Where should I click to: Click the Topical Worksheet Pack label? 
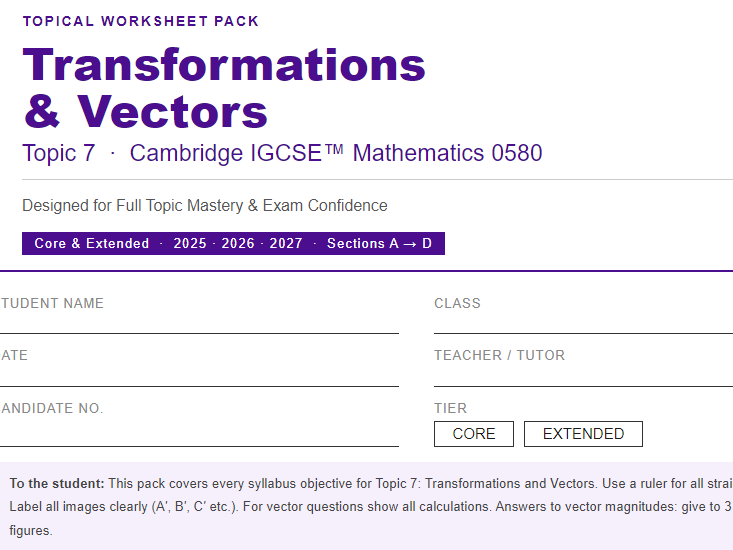[141, 21]
